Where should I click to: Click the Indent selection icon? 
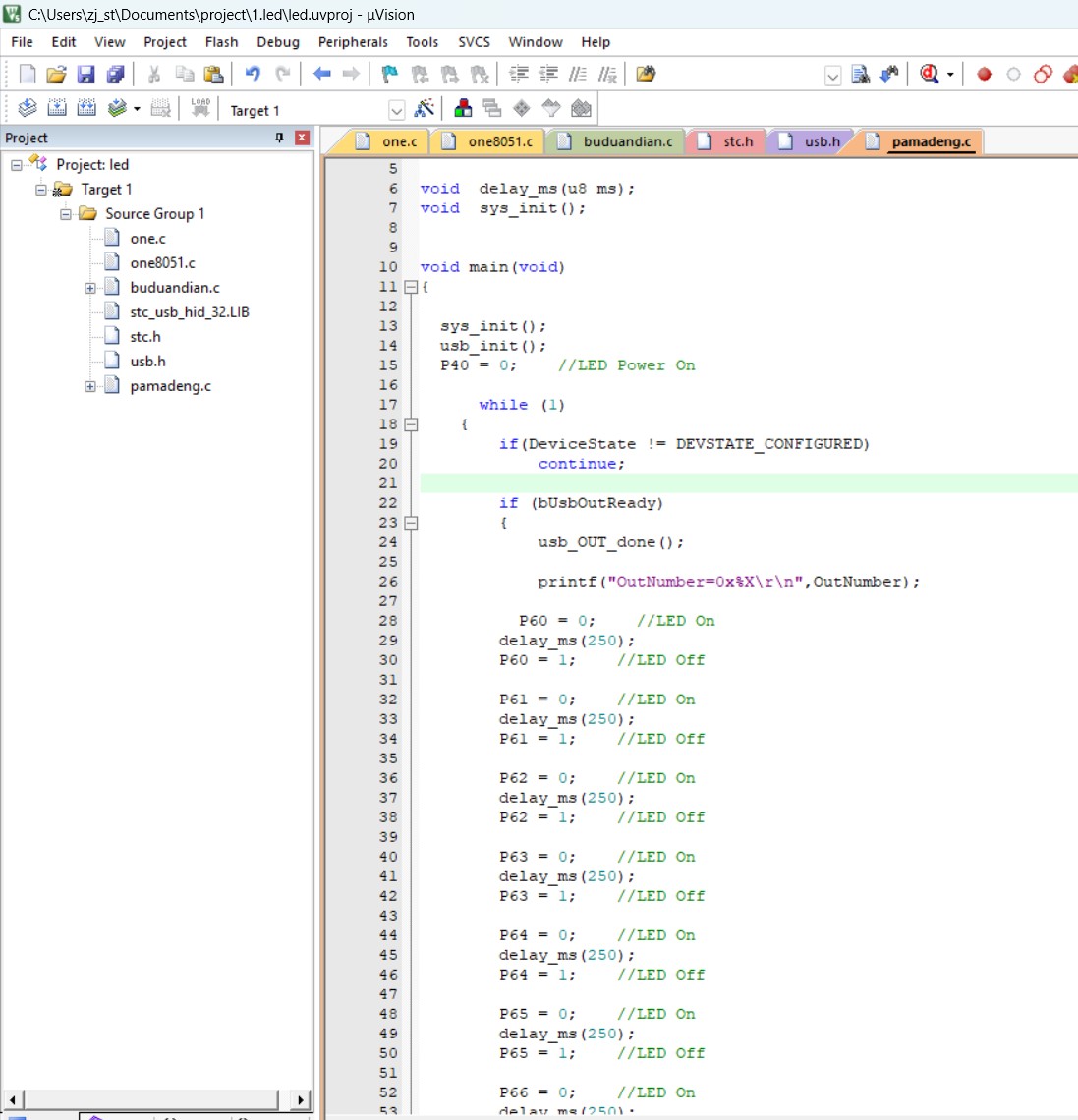coord(519,75)
